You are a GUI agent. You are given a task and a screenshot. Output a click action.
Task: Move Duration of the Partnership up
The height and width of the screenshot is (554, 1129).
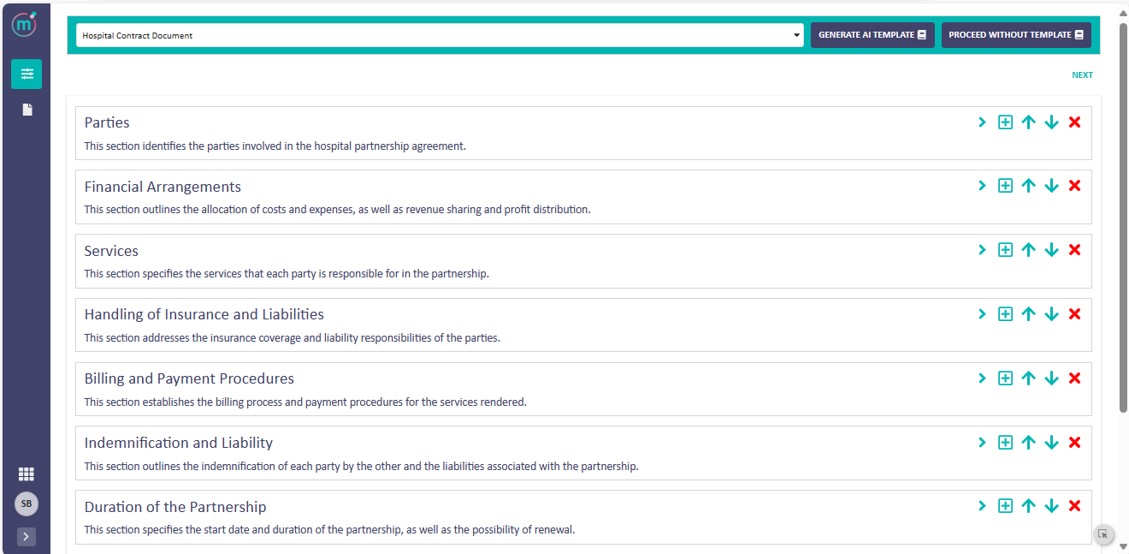tap(1028, 506)
